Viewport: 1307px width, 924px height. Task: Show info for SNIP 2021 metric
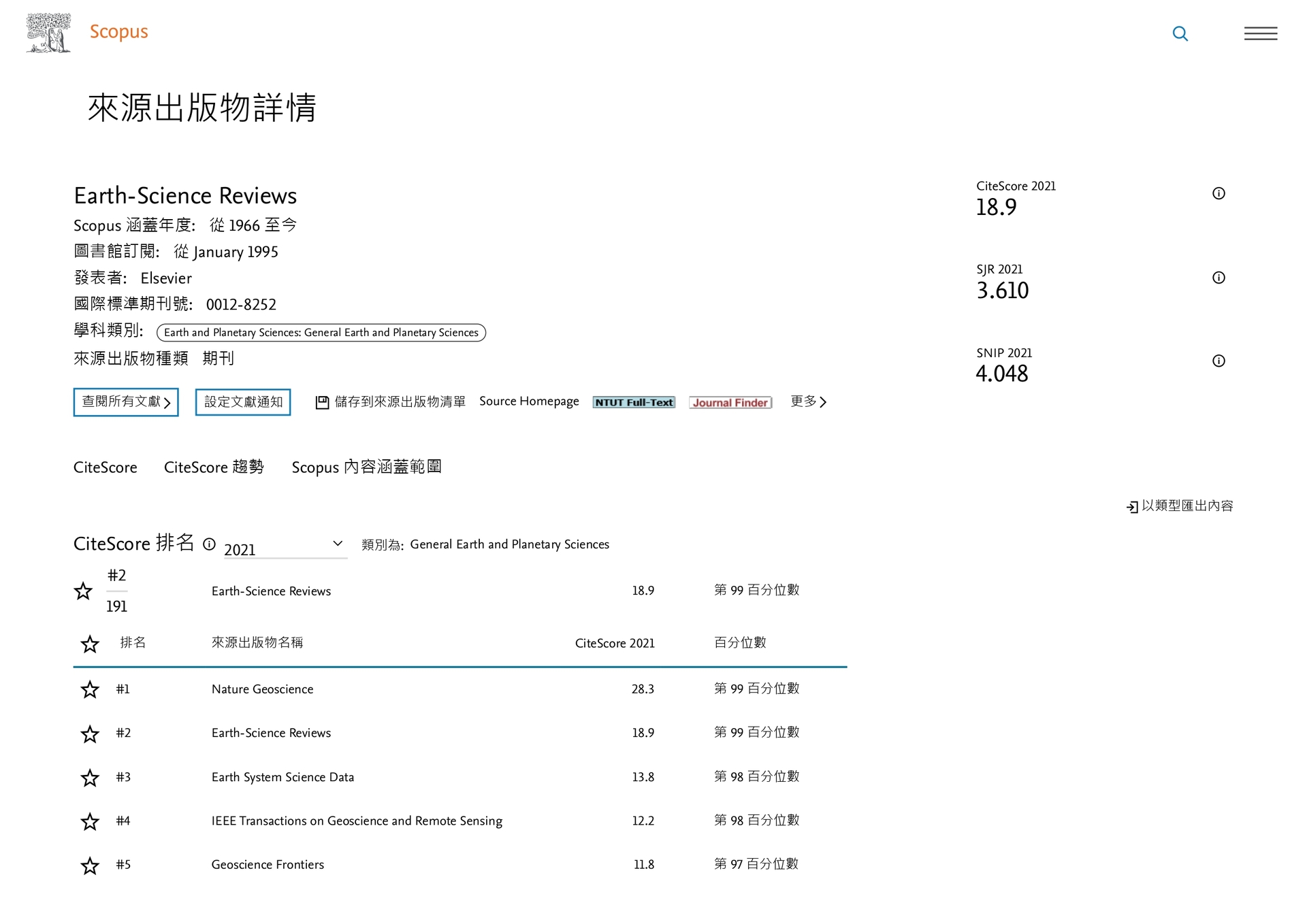(1219, 361)
